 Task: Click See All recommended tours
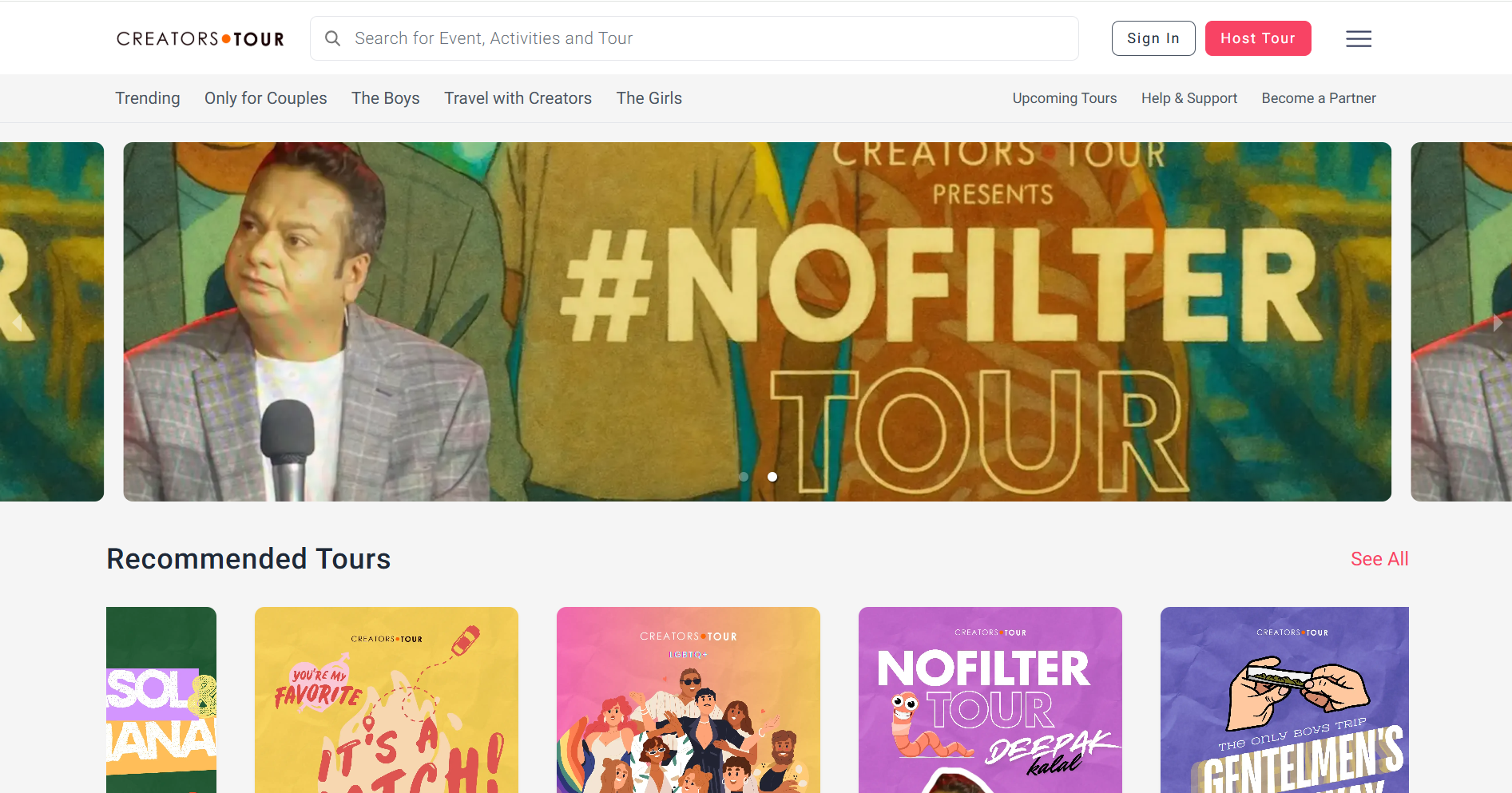tap(1379, 559)
